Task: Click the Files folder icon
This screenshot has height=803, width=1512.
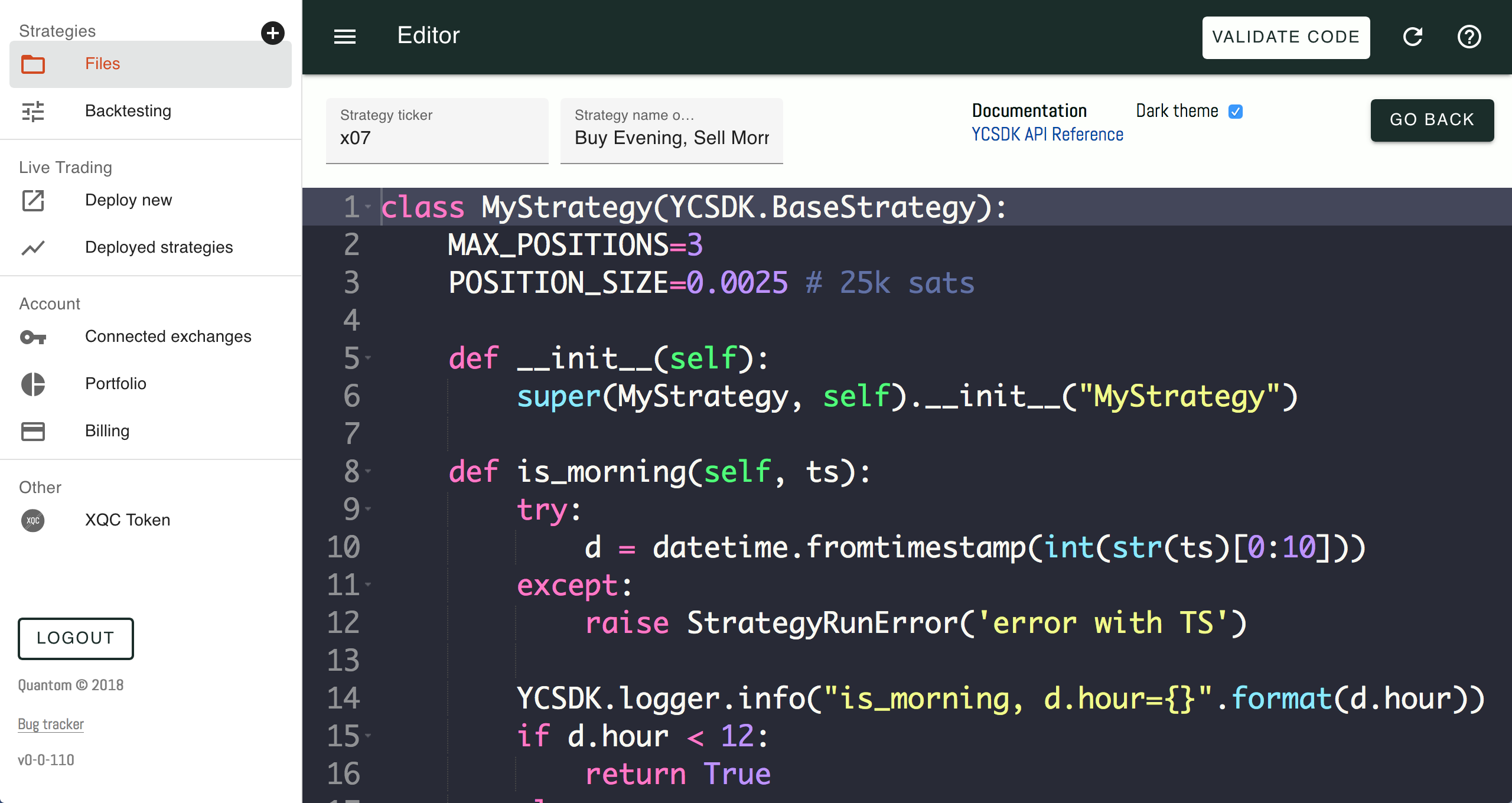Action: (33, 64)
